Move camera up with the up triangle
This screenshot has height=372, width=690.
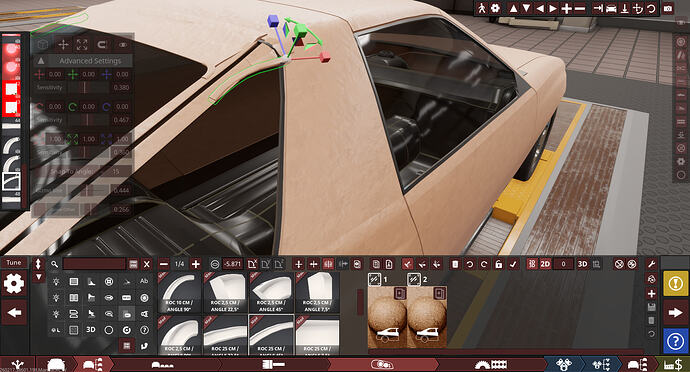(x=513, y=8)
